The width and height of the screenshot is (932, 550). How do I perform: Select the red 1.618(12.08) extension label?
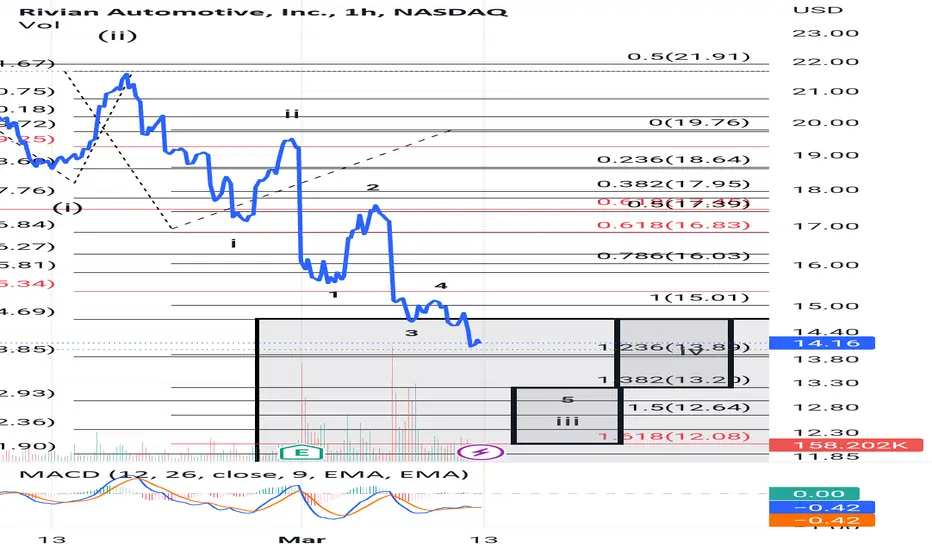pyautogui.click(x=673, y=436)
